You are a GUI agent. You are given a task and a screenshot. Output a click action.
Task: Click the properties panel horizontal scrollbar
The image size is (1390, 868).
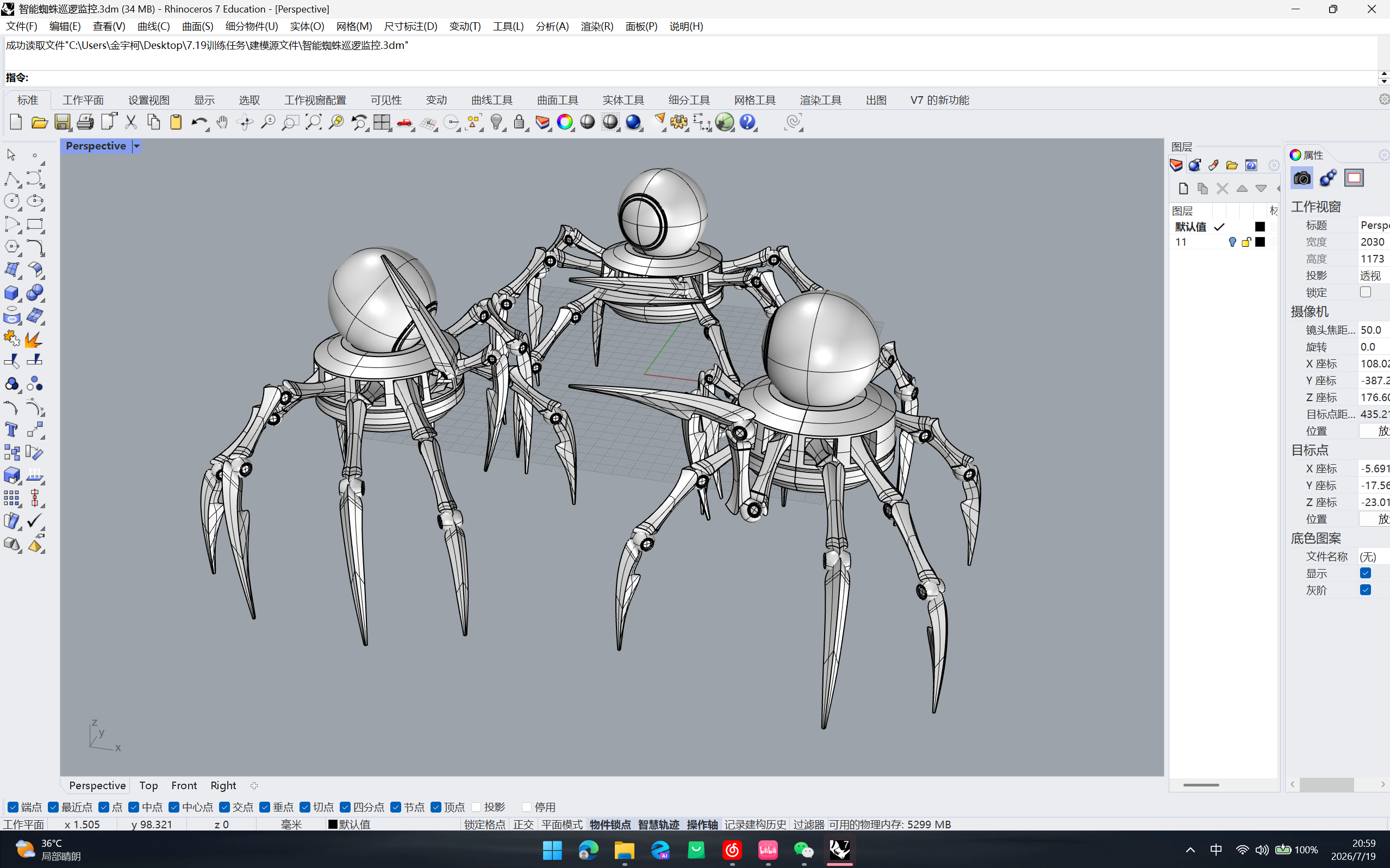(x=1327, y=785)
